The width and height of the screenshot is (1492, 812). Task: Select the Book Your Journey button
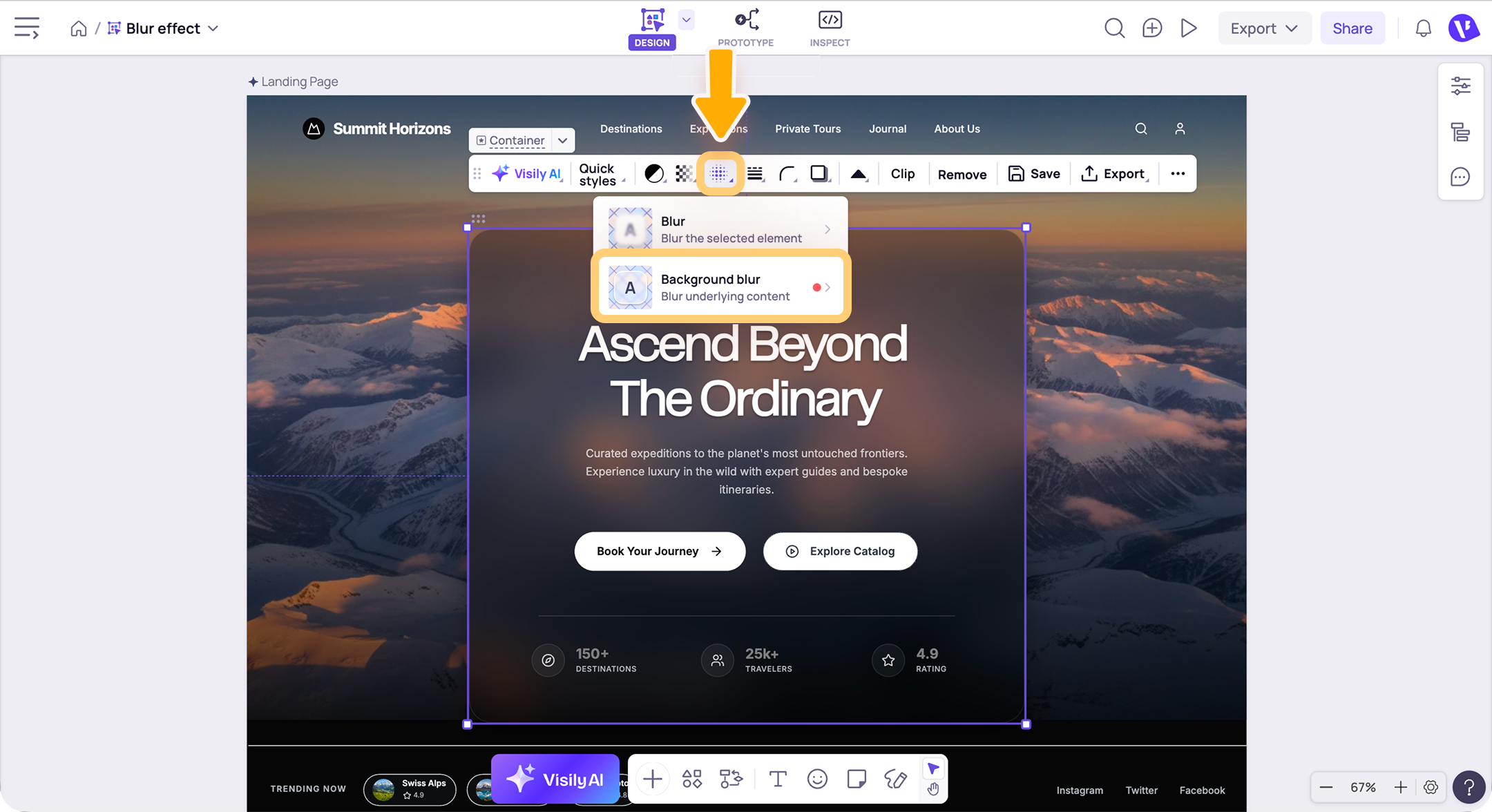660,551
